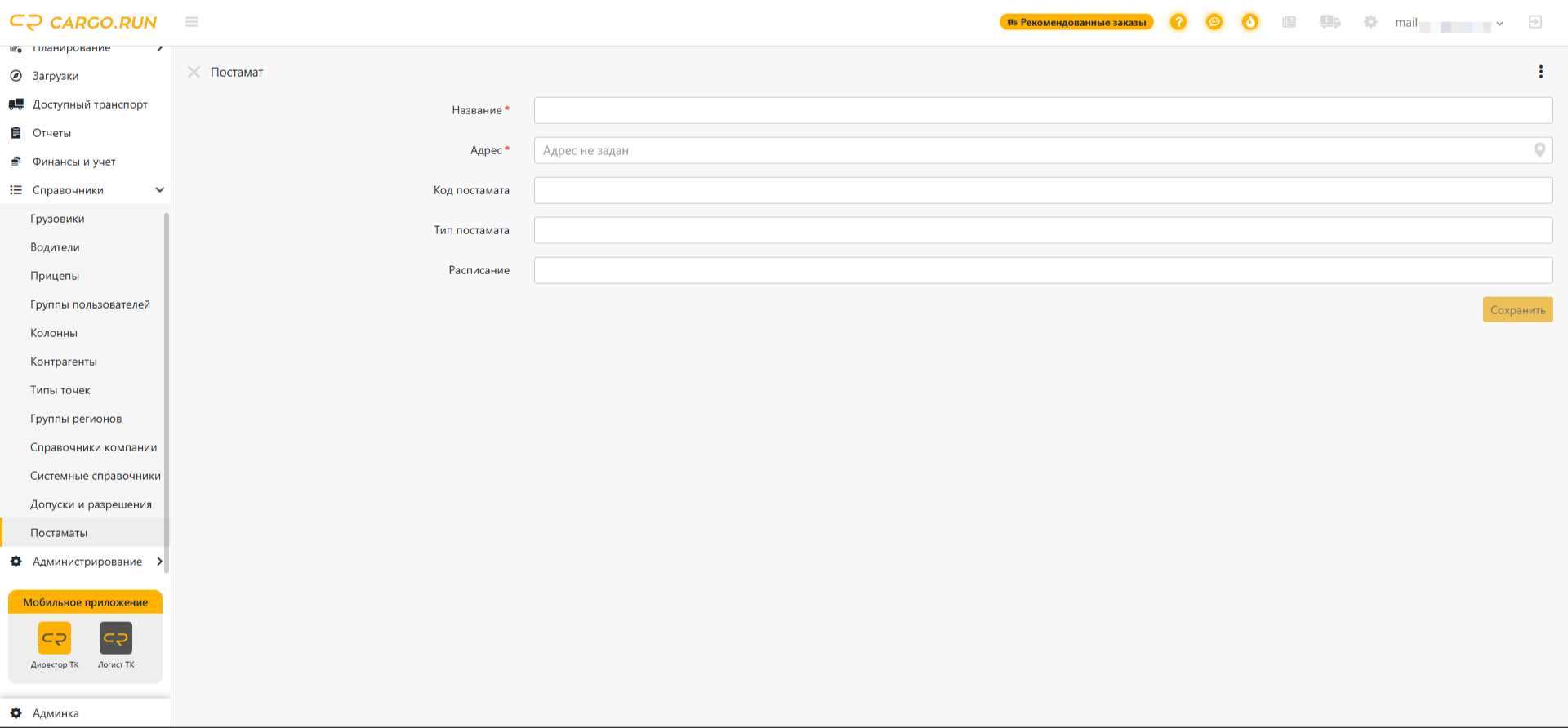Click the Отчеты document icon
This screenshot has width=1568, height=728.
tap(16, 133)
